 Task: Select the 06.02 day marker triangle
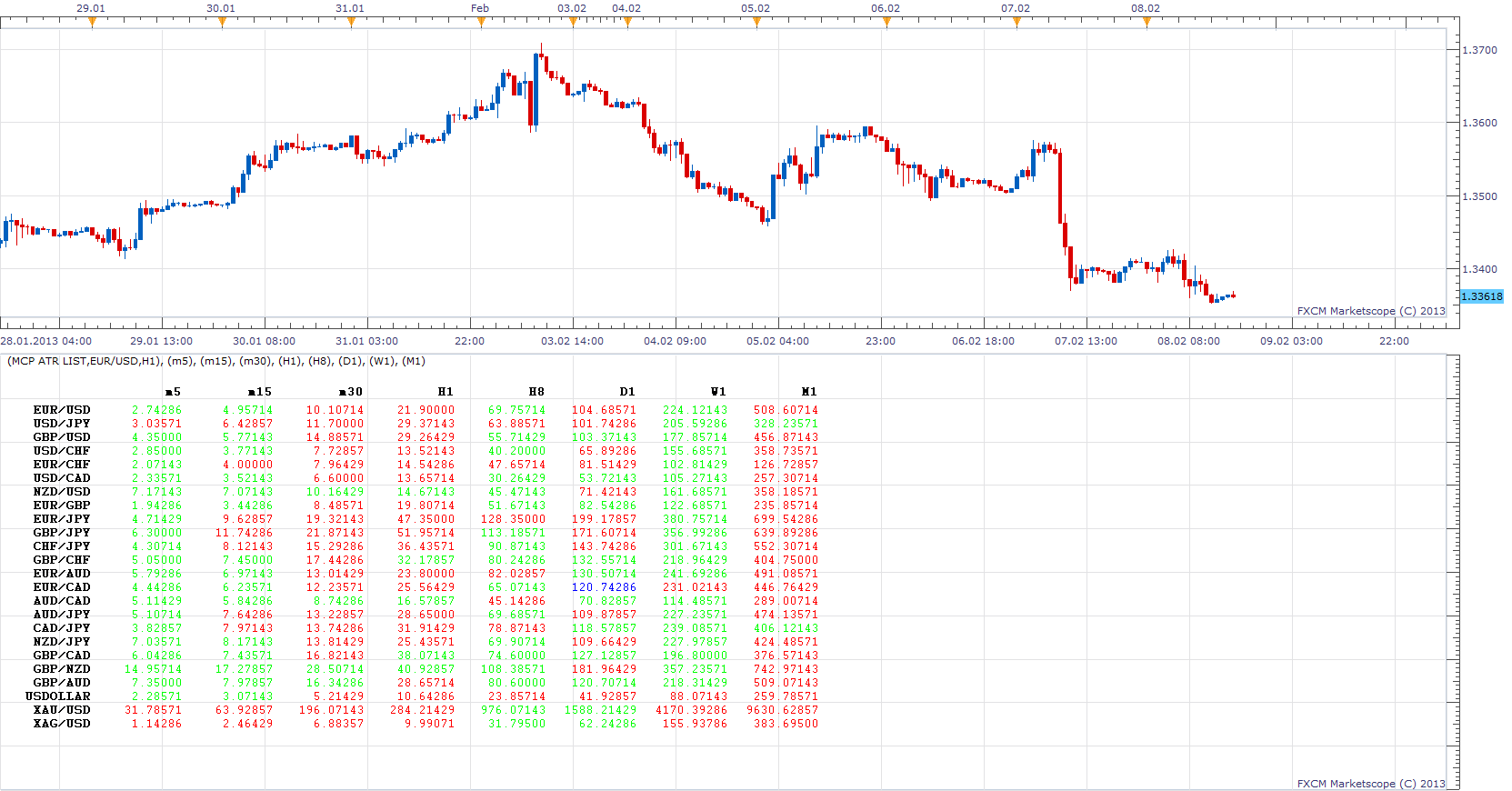click(x=886, y=23)
